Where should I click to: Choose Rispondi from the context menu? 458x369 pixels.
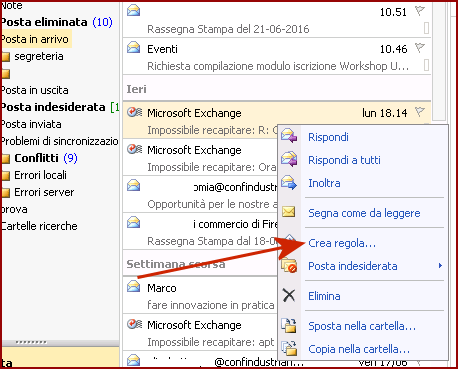328,137
